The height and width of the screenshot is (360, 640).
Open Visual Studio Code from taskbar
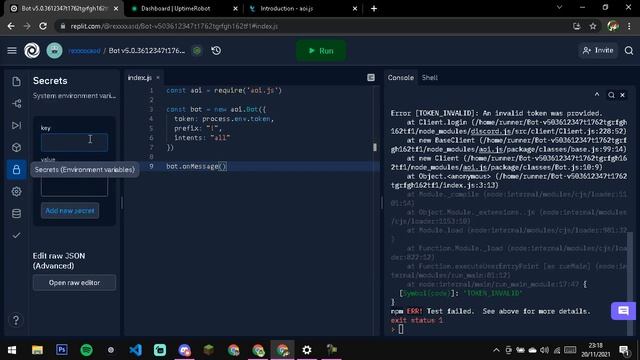coord(135,350)
